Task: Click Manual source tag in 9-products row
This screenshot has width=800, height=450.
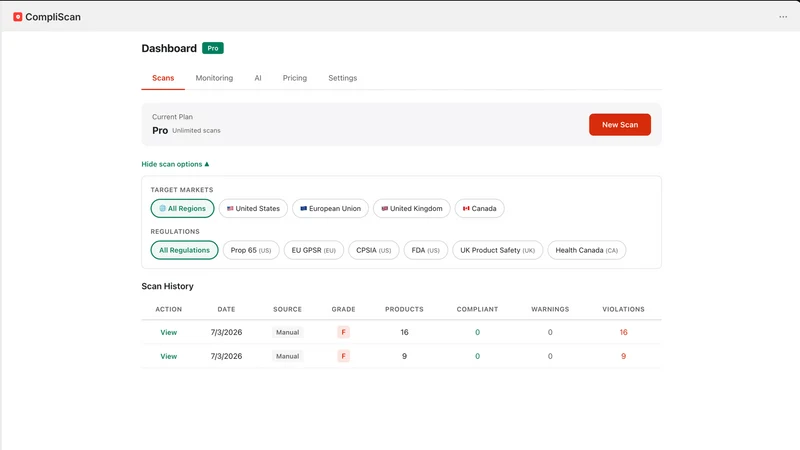Action: click(288, 356)
